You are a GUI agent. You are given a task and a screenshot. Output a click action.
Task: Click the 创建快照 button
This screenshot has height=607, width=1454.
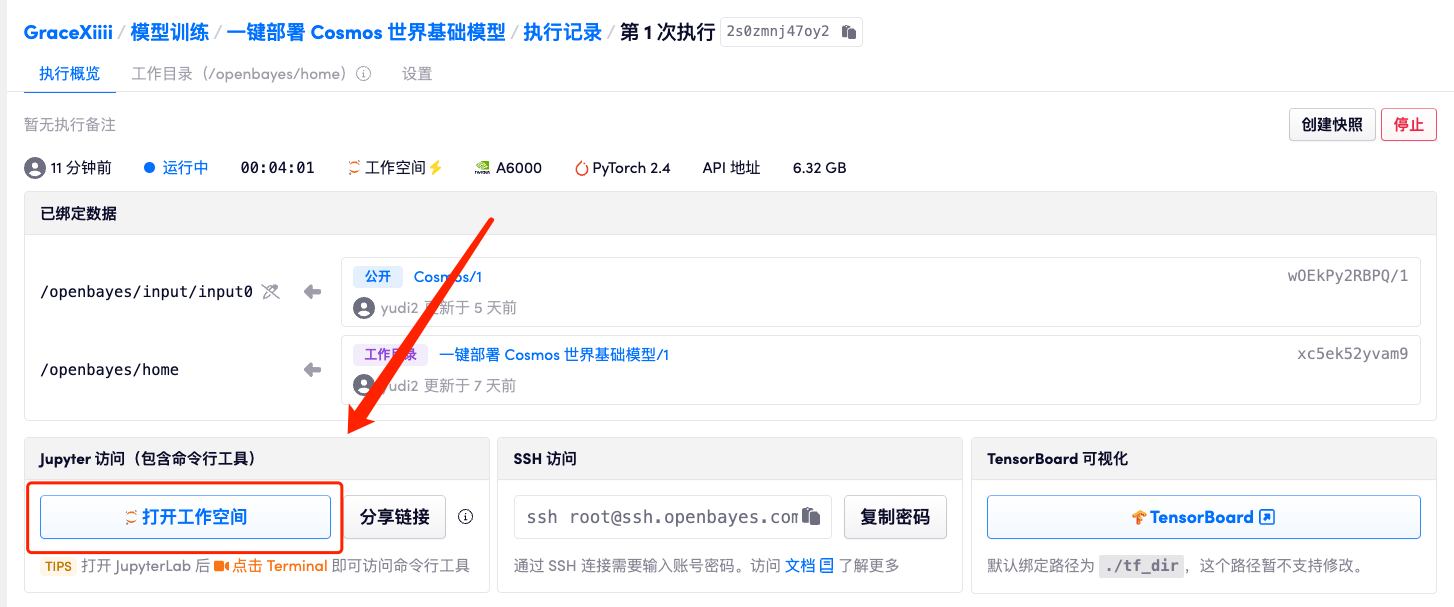tap(1332, 125)
